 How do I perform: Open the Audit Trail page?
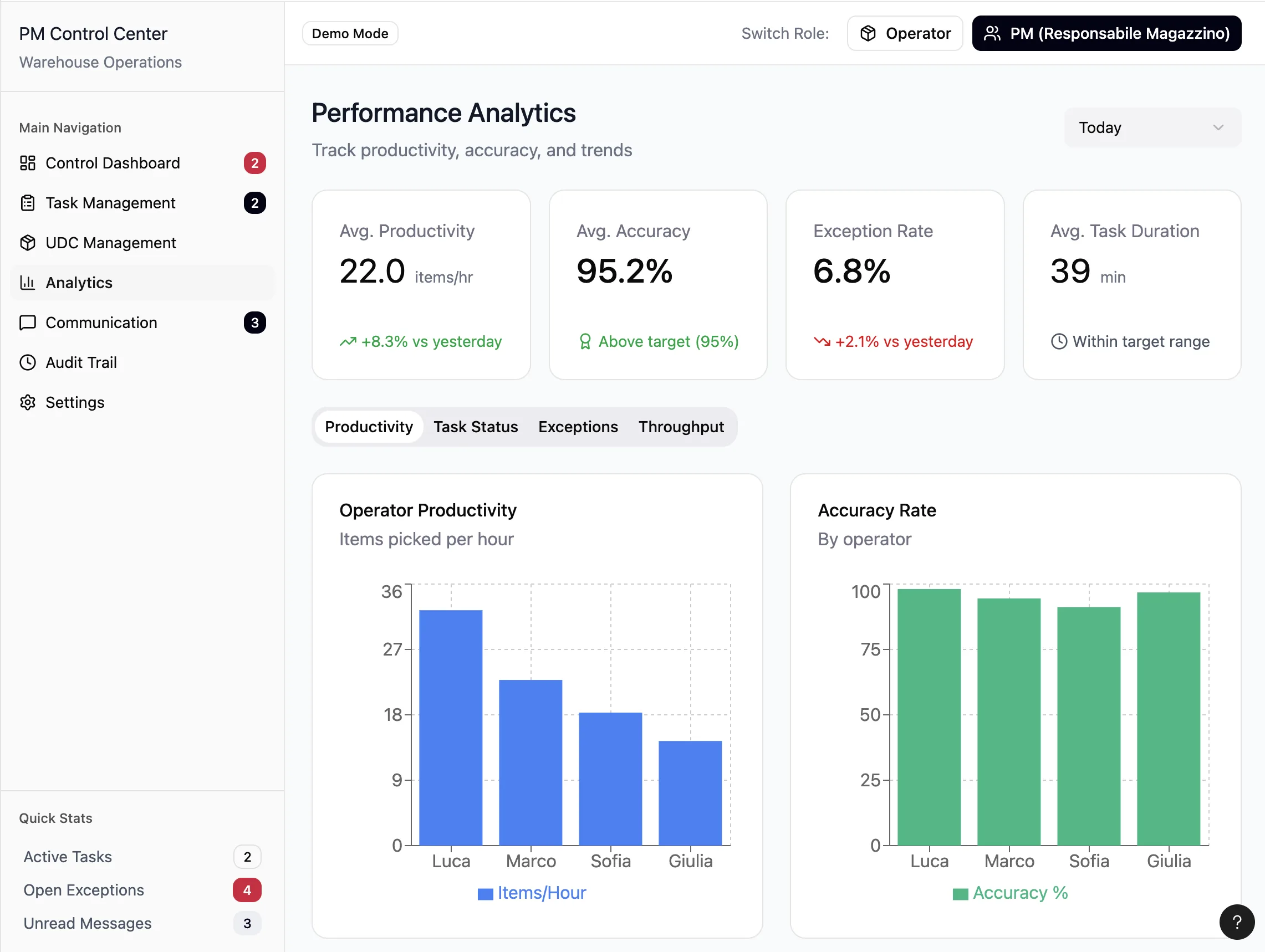coord(142,362)
